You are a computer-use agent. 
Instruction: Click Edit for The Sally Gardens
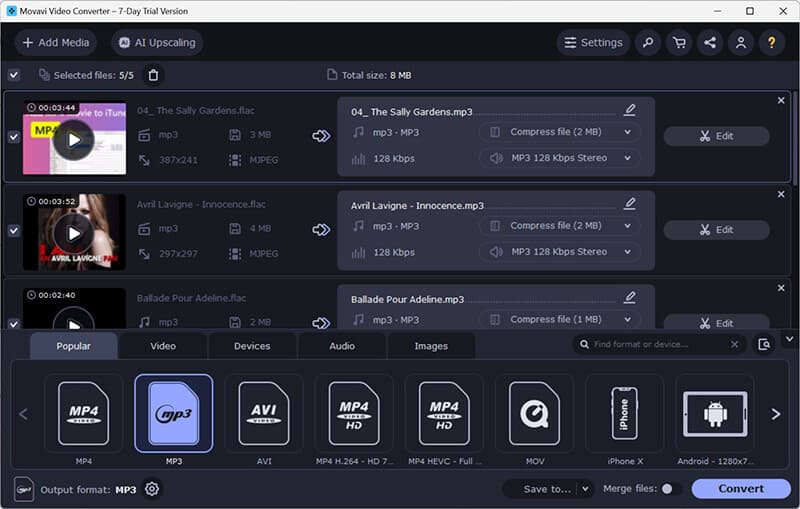[x=717, y=136]
